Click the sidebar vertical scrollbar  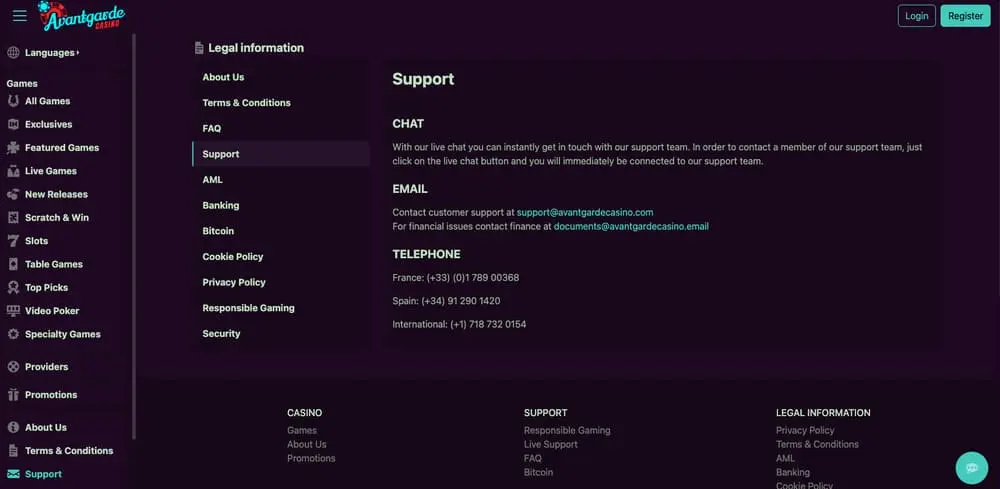coord(134,236)
